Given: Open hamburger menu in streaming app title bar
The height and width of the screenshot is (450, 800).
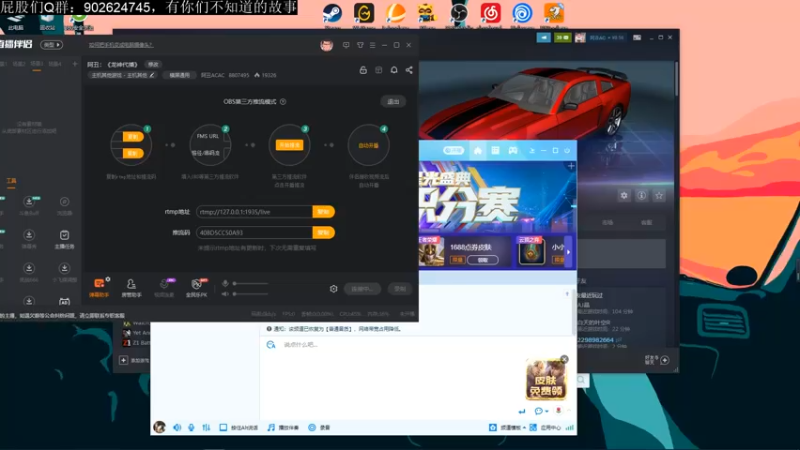Looking at the screenshot, I should coord(372,45).
